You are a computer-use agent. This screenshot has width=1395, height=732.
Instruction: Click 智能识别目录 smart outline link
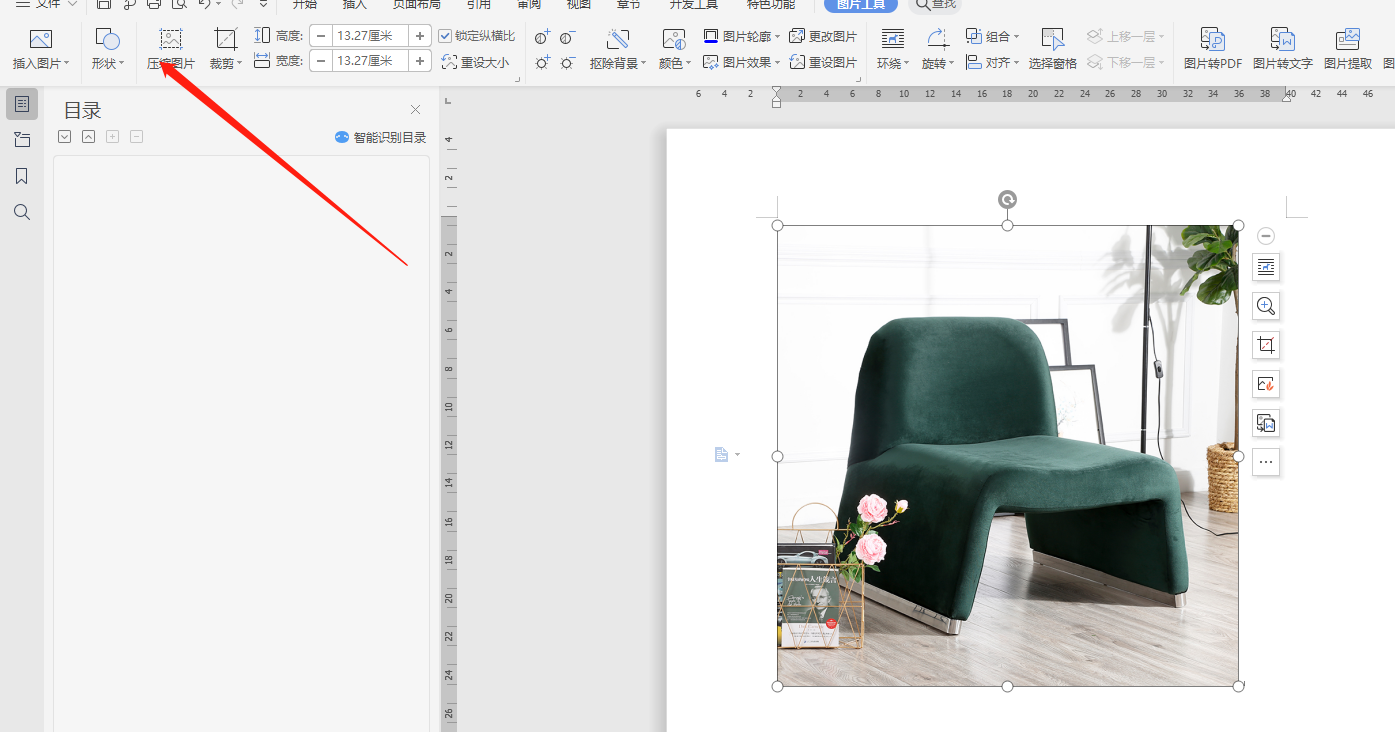[x=380, y=138]
